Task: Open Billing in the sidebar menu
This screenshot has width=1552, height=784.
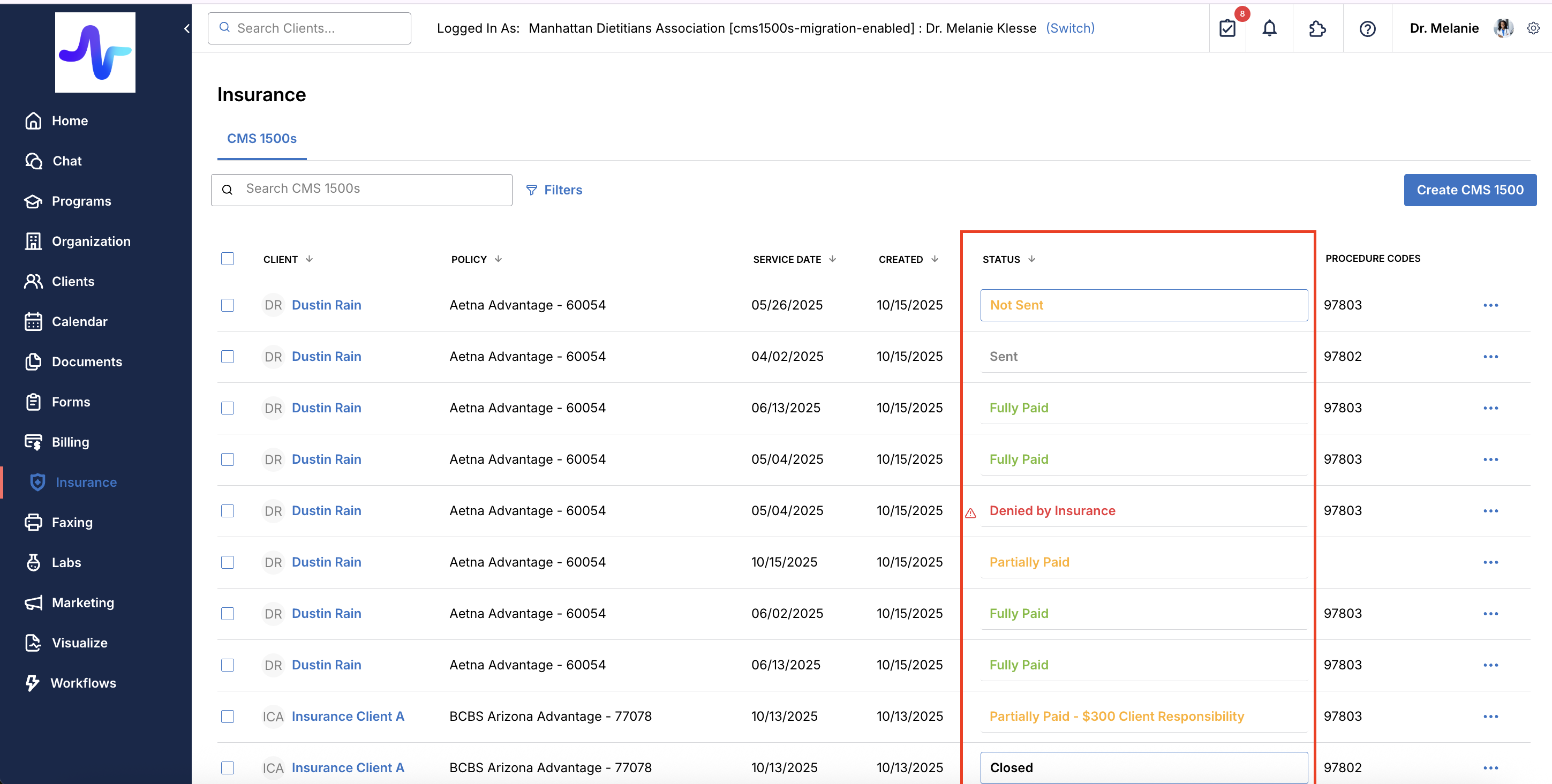Action: click(70, 442)
